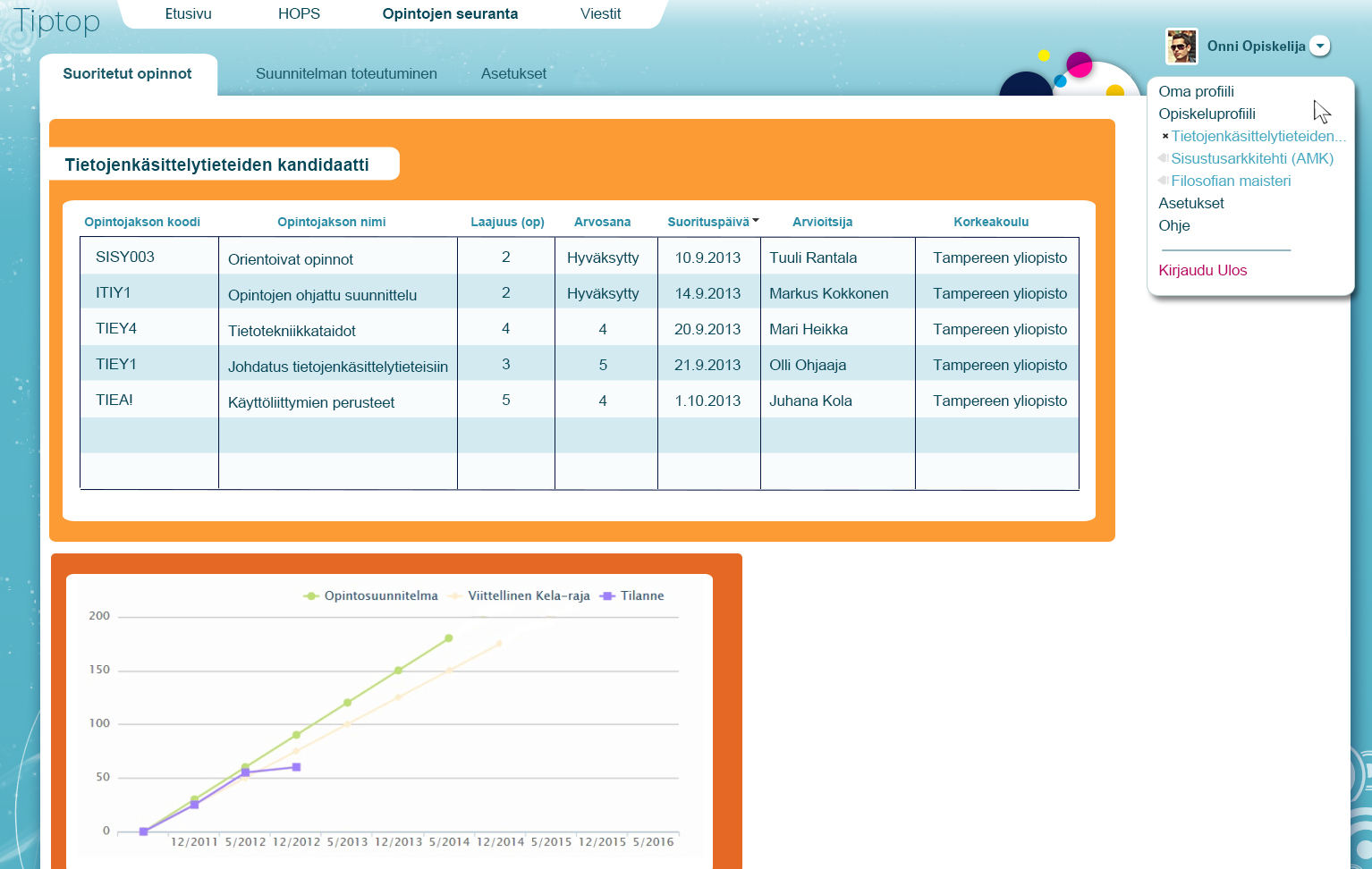Click Kirjaudu Ulos link

(1202, 270)
